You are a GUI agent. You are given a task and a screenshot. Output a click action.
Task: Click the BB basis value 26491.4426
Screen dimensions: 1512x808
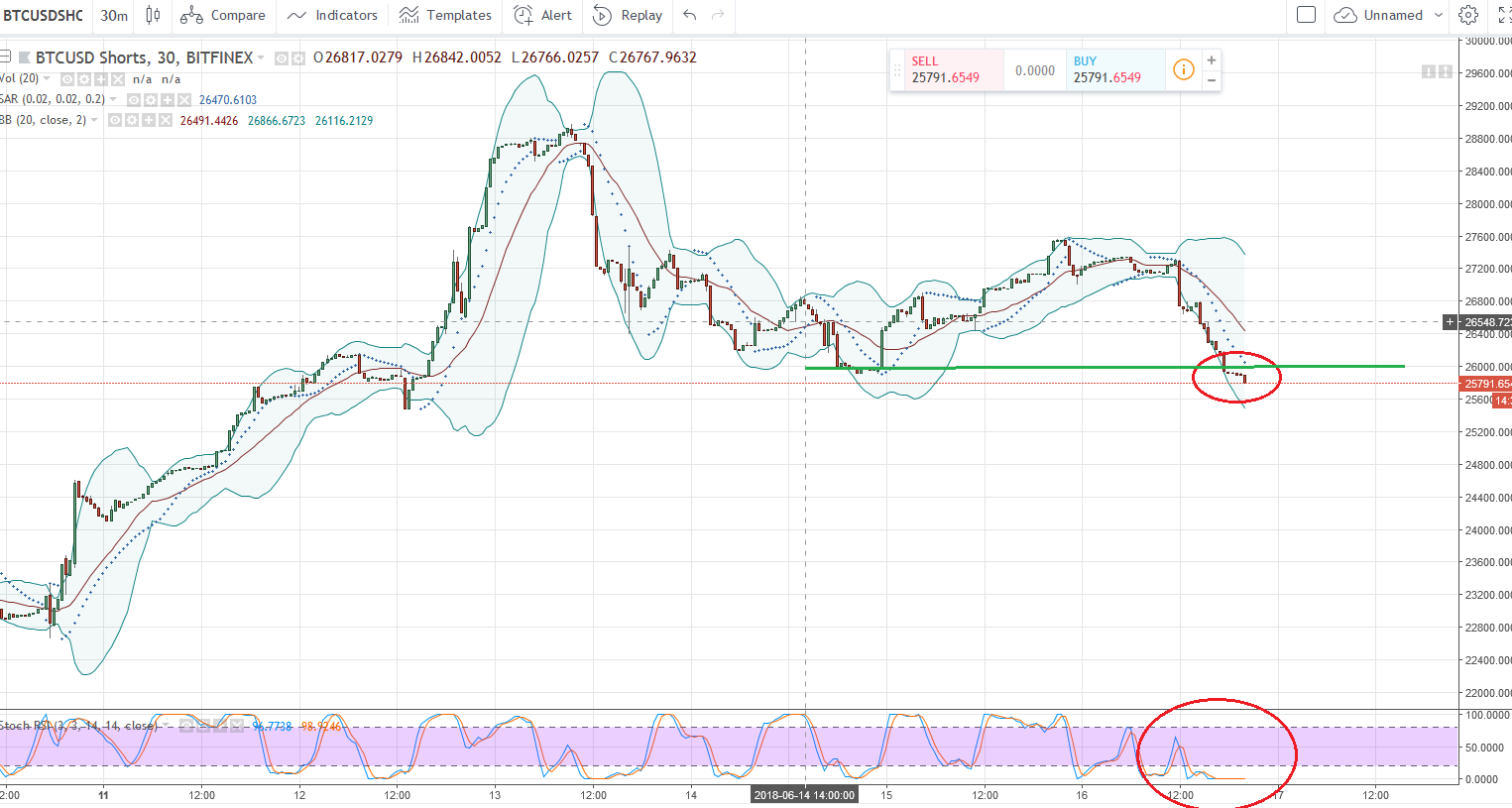(x=209, y=121)
